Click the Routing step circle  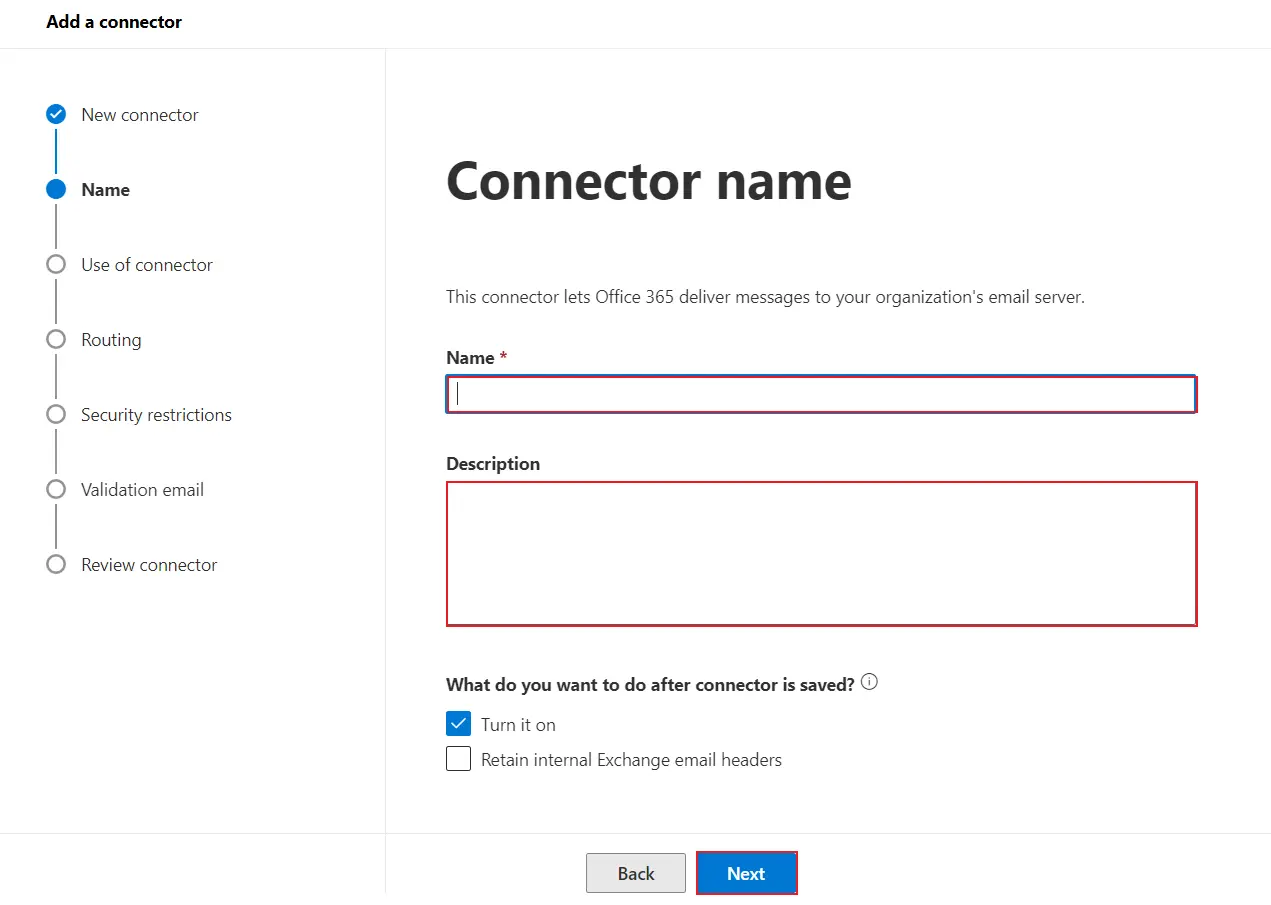pyautogui.click(x=55, y=339)
